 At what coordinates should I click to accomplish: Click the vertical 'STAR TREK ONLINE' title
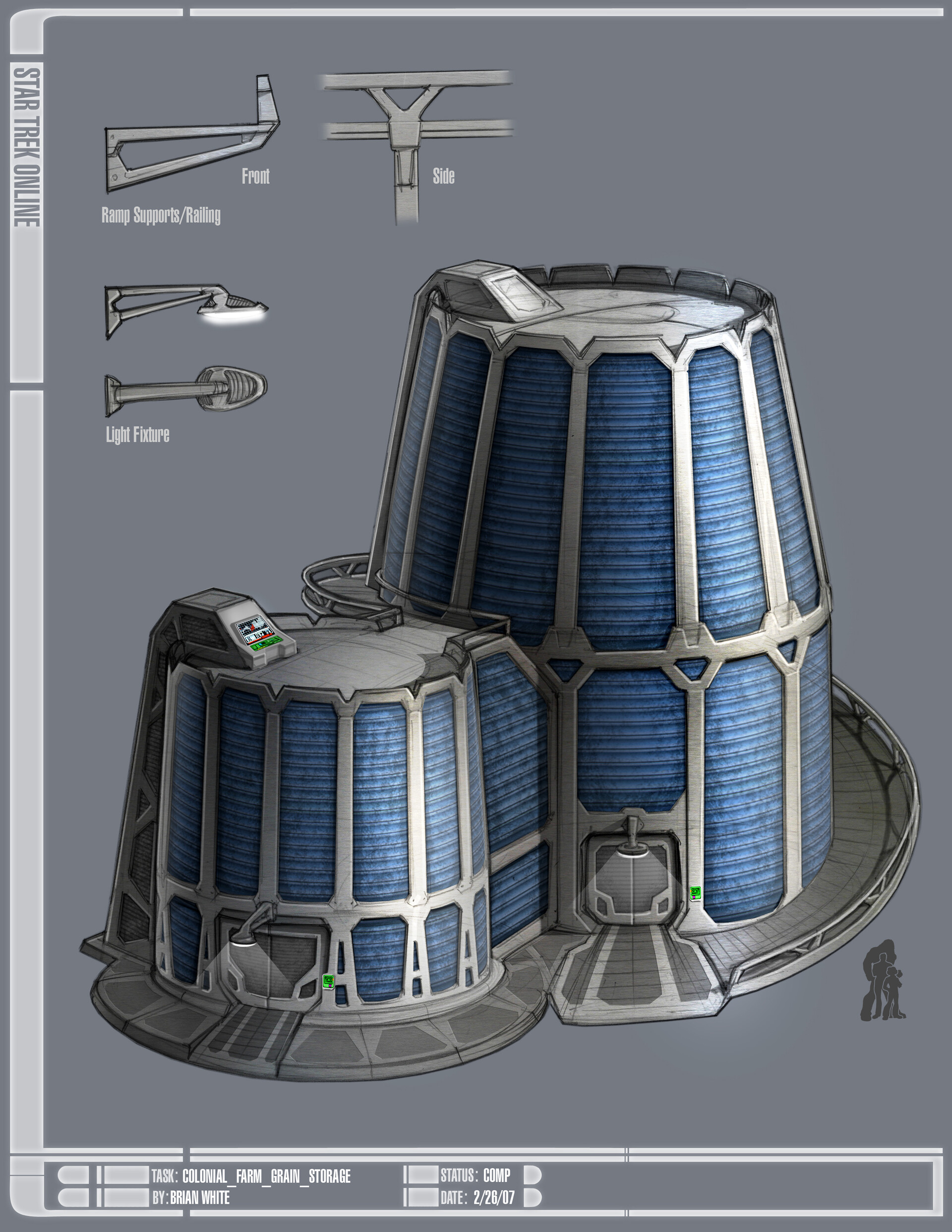(x=26, y=148)
